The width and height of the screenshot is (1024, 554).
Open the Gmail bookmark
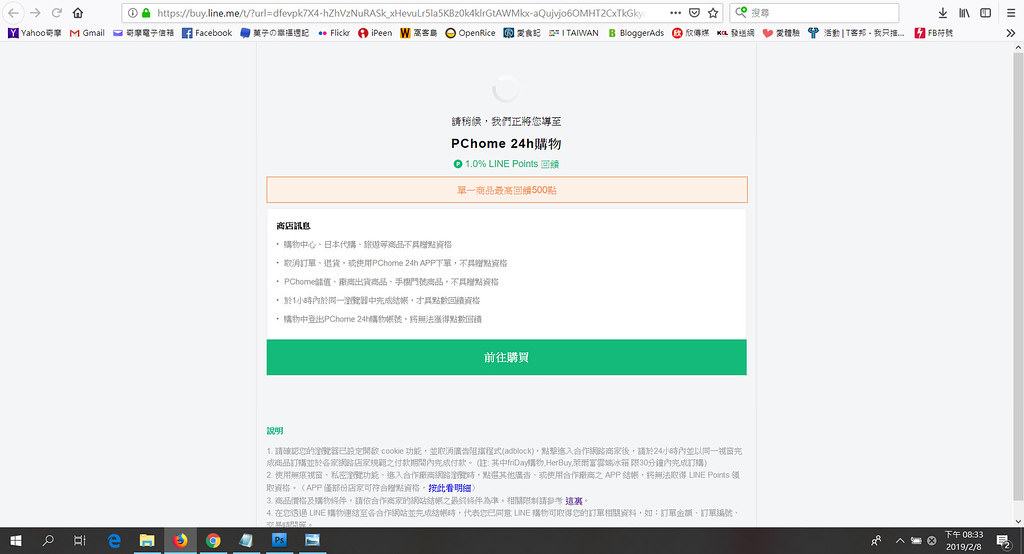tap(87, 33)
